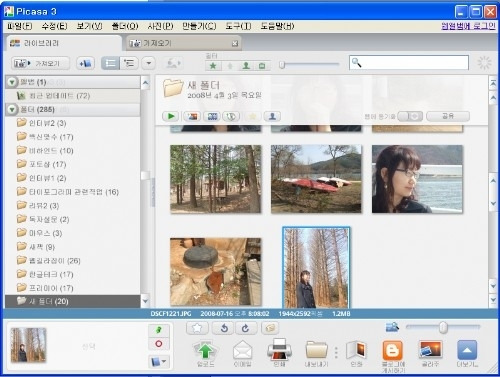
Task: Switch to the import tab
Action: point(184,43)
